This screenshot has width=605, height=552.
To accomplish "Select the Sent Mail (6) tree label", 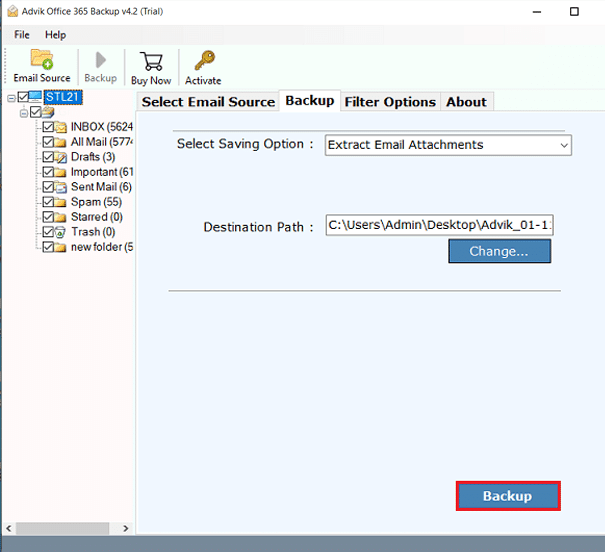I will click(x=101, y=187).
